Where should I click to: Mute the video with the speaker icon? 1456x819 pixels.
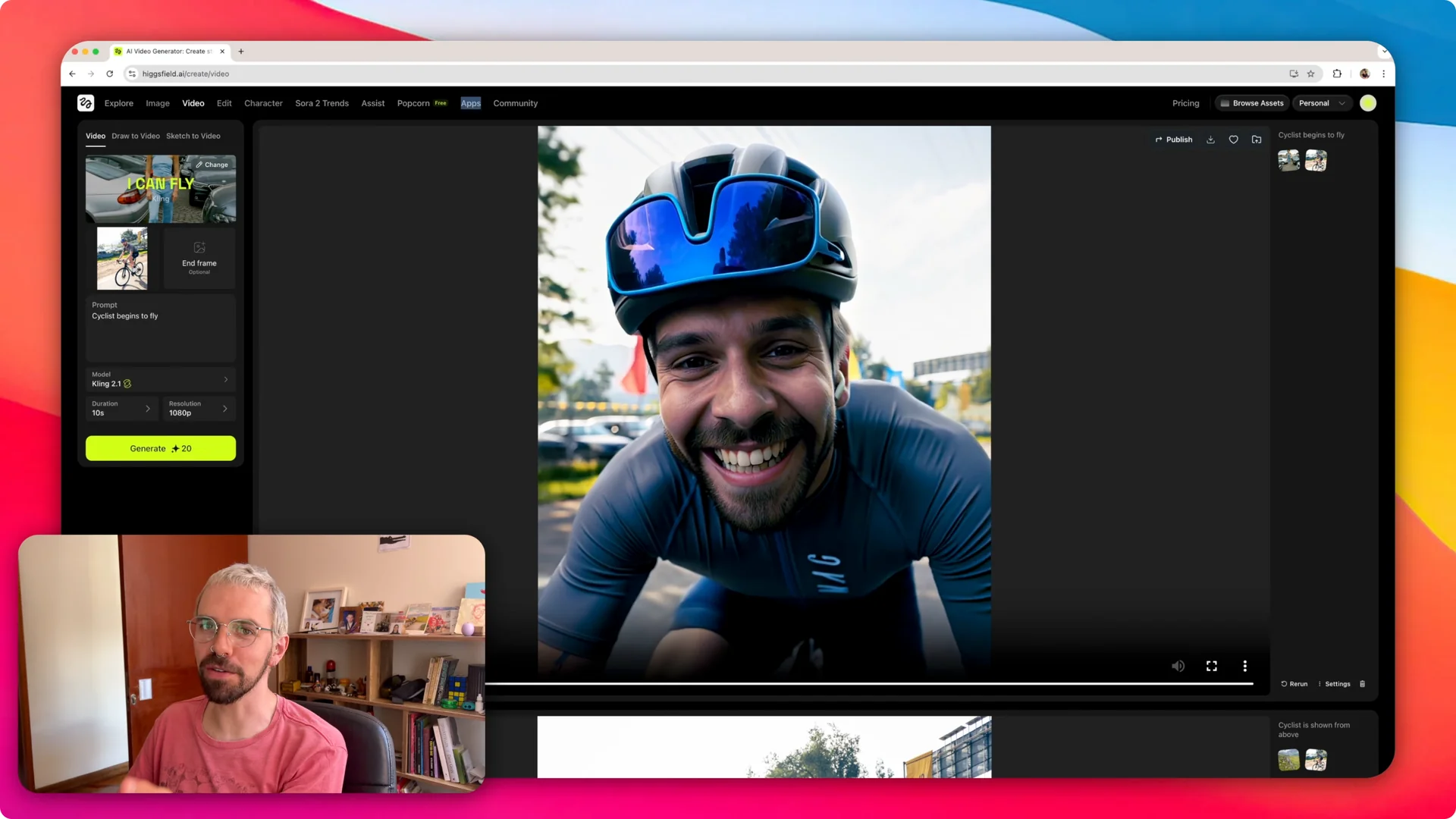(1178, 666)
